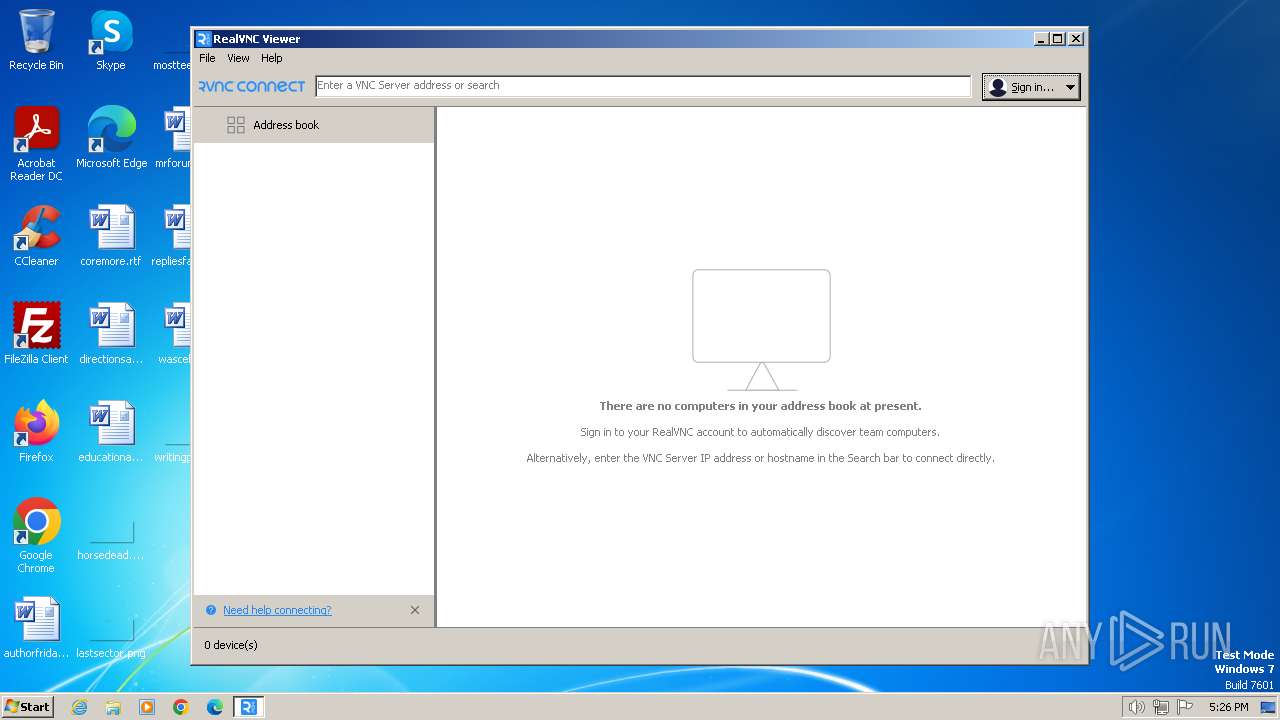This screenshot has width=1280, height=720.
Task: Open network icon in system tray
Action: [1161, 707]
